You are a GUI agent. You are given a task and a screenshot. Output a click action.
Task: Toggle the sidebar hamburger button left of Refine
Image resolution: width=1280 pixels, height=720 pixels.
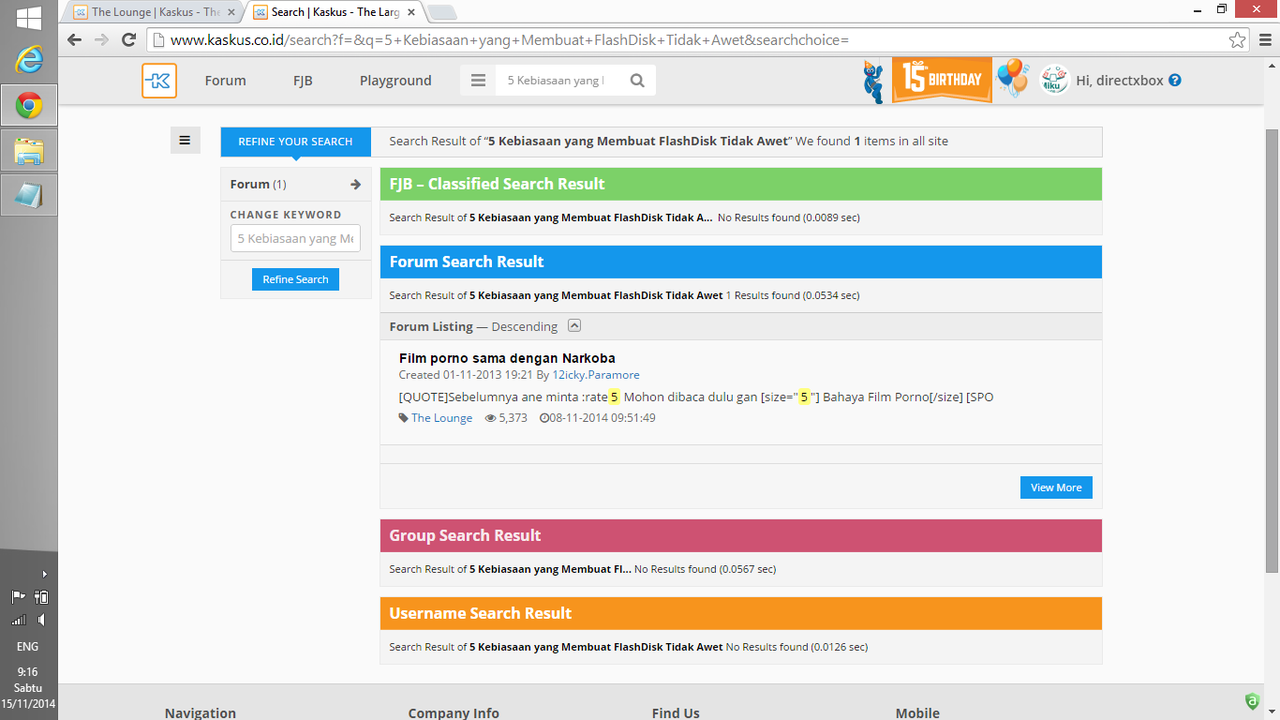(x=185, y=141)
